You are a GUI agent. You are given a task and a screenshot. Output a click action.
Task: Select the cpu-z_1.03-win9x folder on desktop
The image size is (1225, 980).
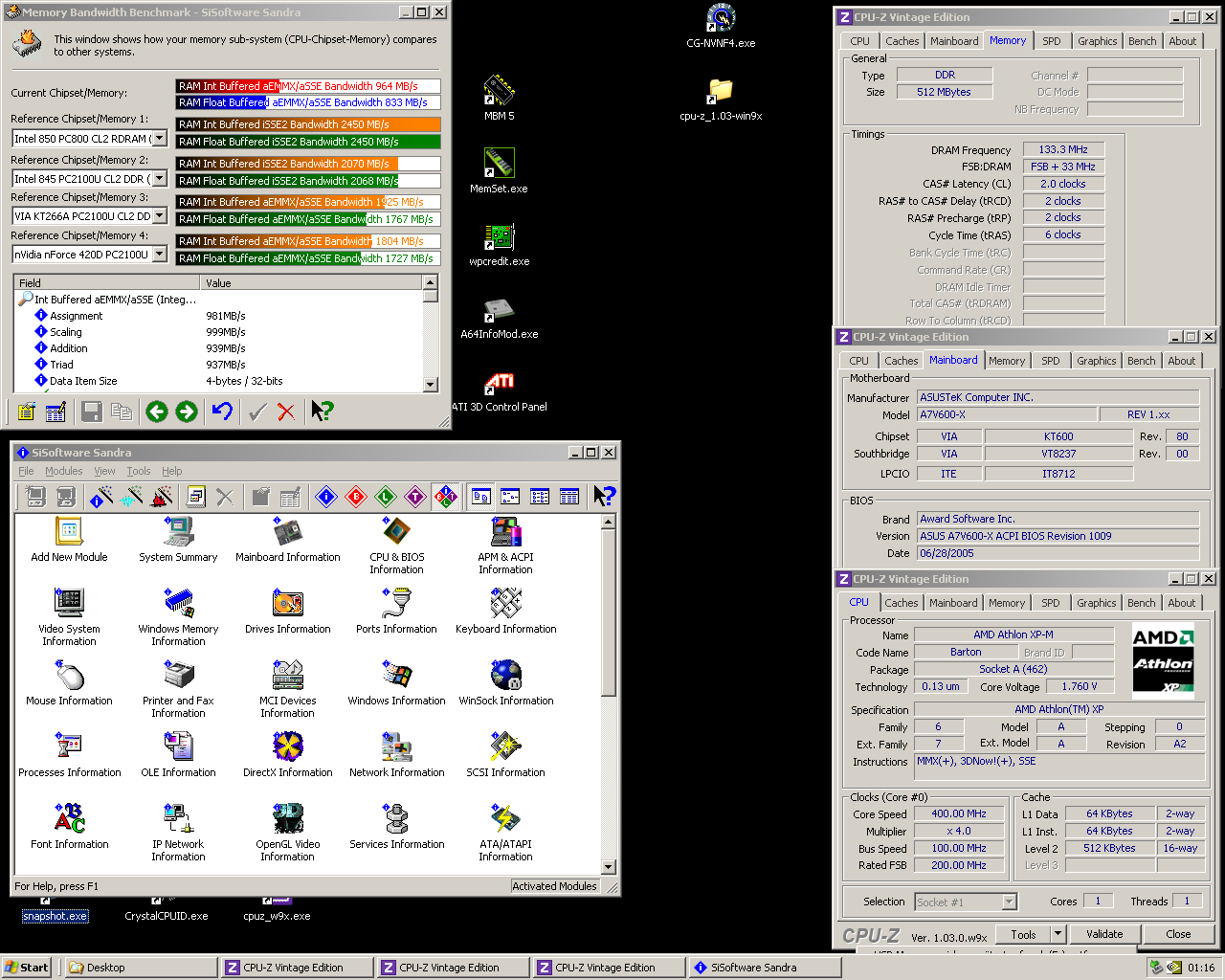click(721, 99)
